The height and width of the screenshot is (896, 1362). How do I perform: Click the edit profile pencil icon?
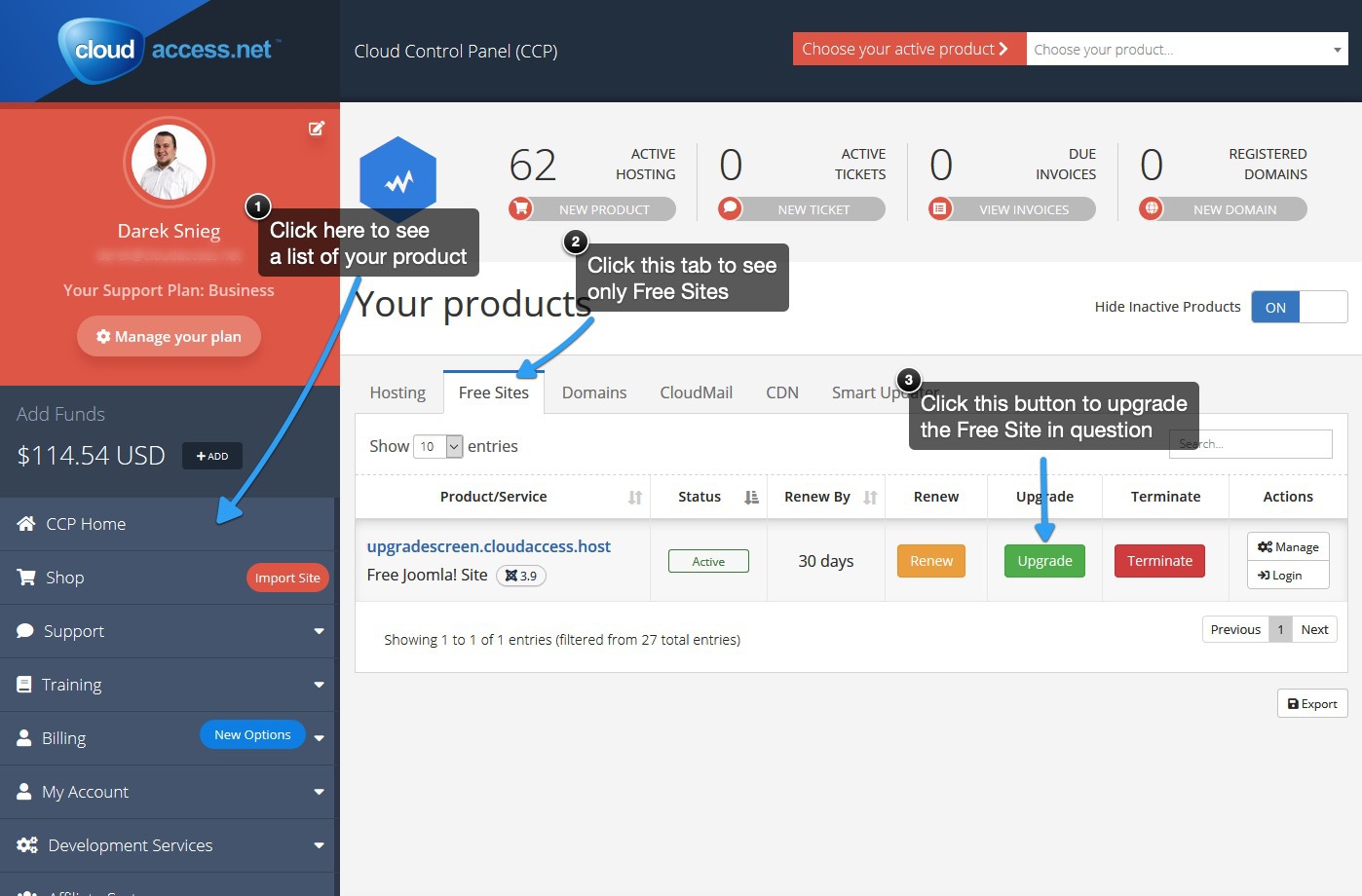317,128
